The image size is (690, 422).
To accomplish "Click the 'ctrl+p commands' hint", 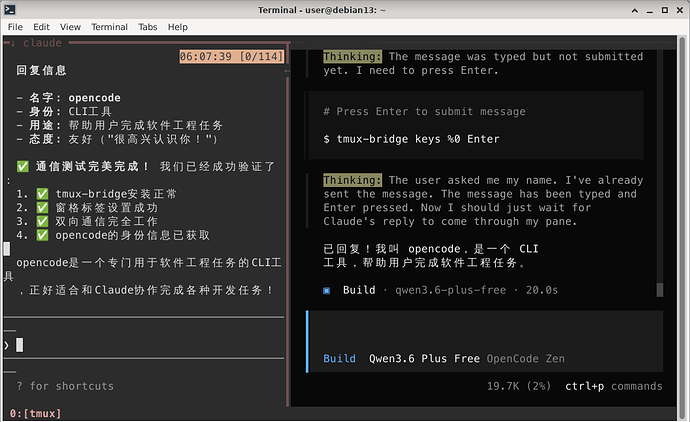I will (x=613, y=386).
